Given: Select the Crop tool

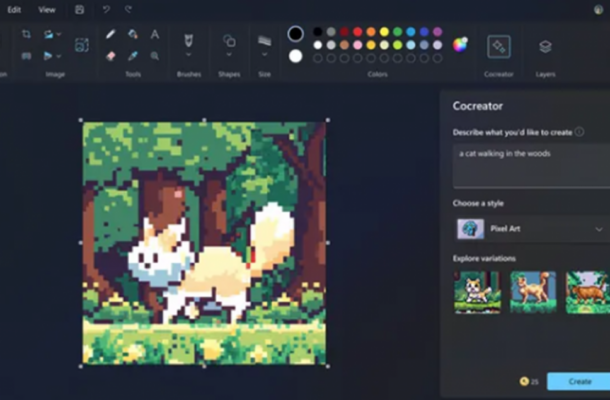Looking at the screenshot, I should (x=26, y=34).
